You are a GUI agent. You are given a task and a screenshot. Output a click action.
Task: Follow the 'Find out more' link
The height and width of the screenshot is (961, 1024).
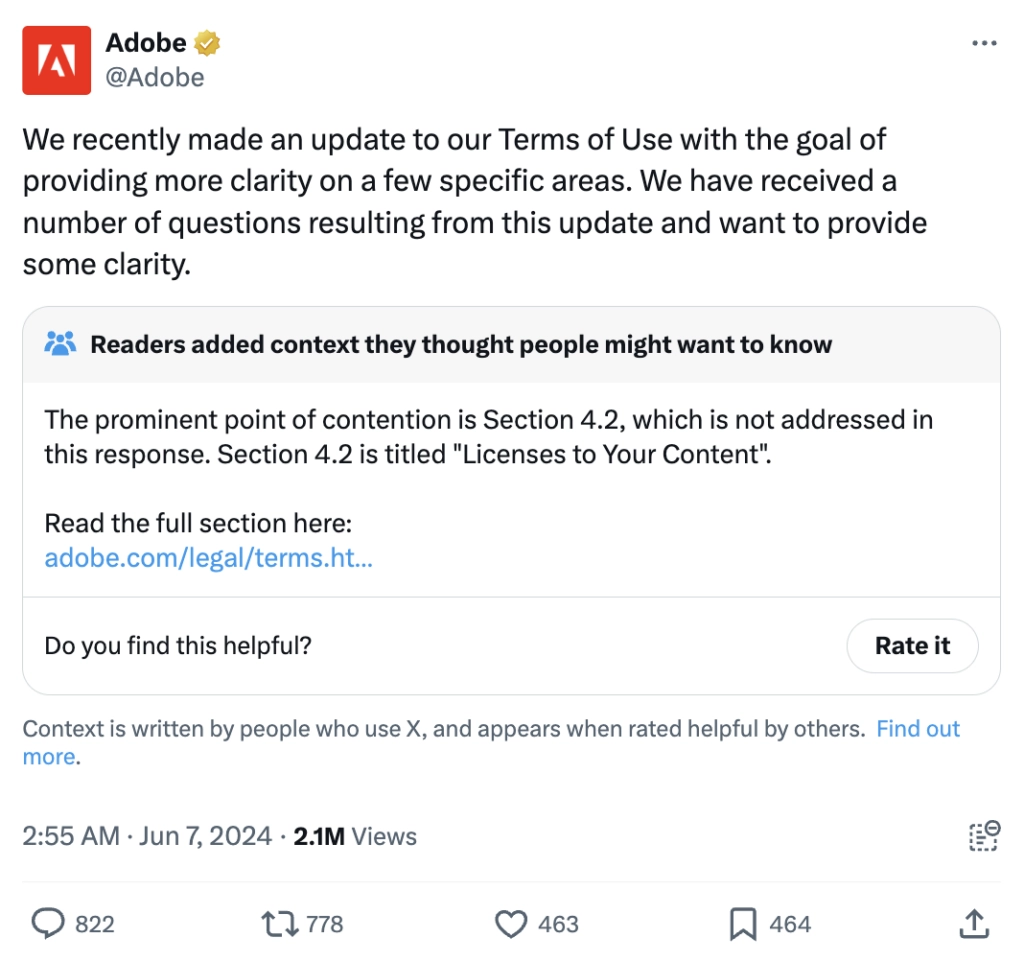[917, 729]
